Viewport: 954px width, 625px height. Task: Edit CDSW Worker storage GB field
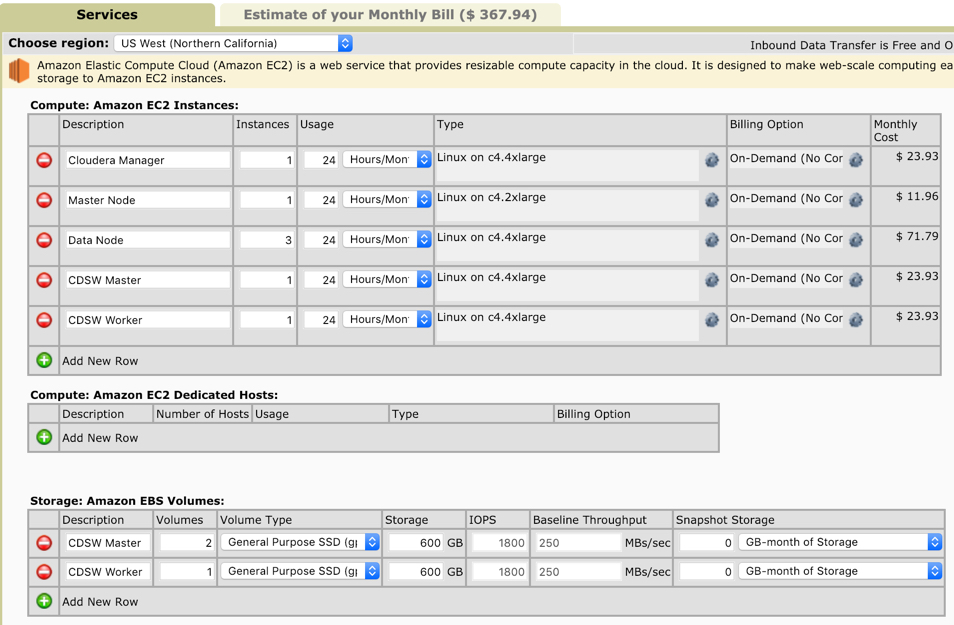(416, 572)
